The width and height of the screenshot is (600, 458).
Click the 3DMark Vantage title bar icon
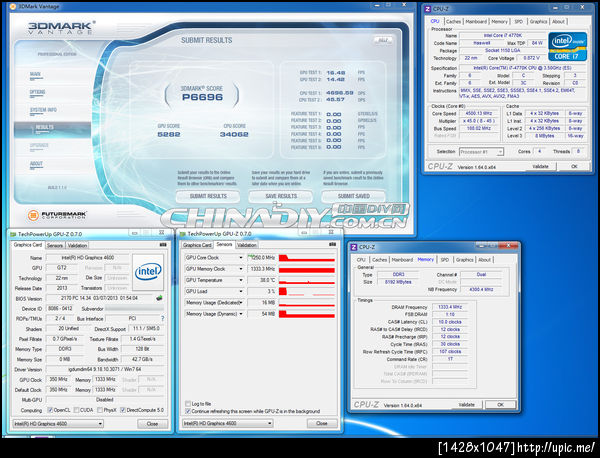point(13,7)
